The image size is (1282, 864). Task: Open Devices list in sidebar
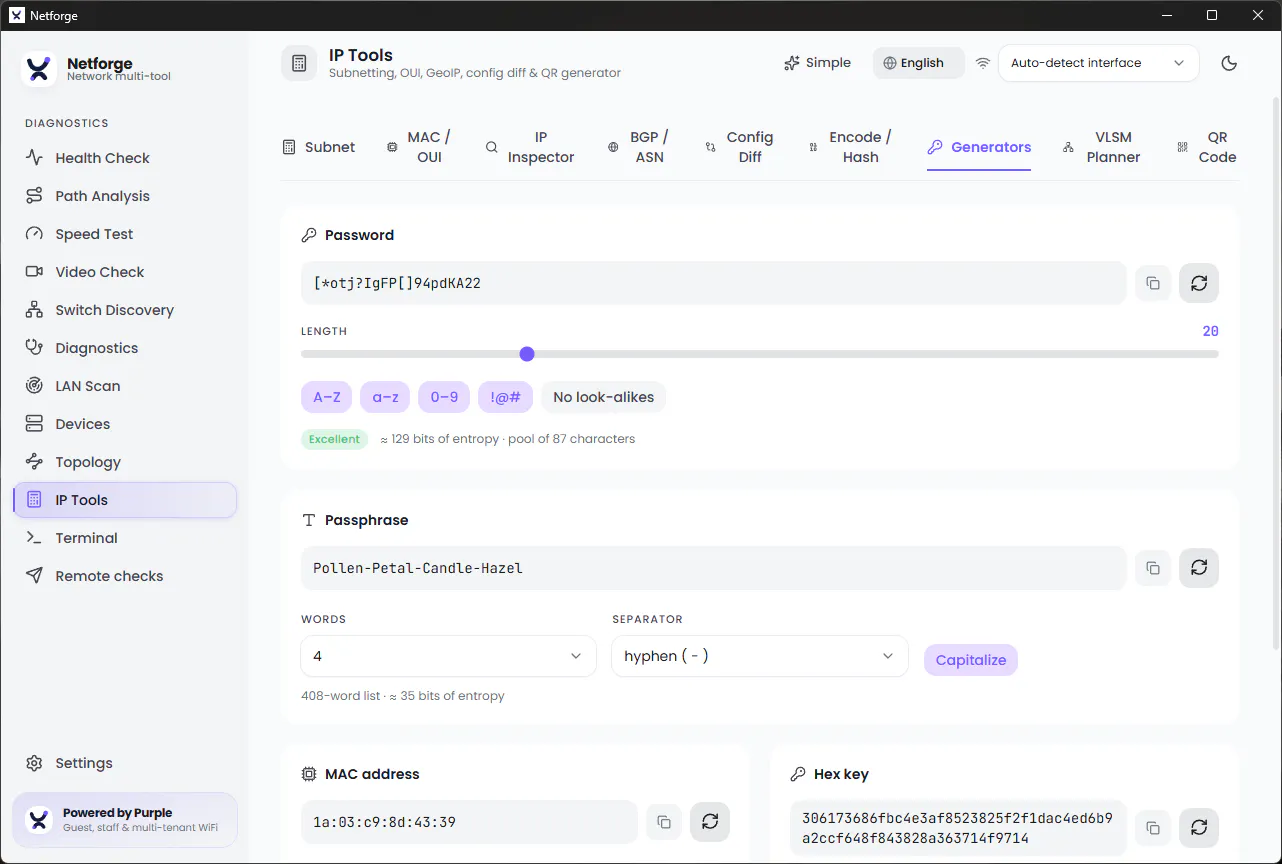(125, 424)
